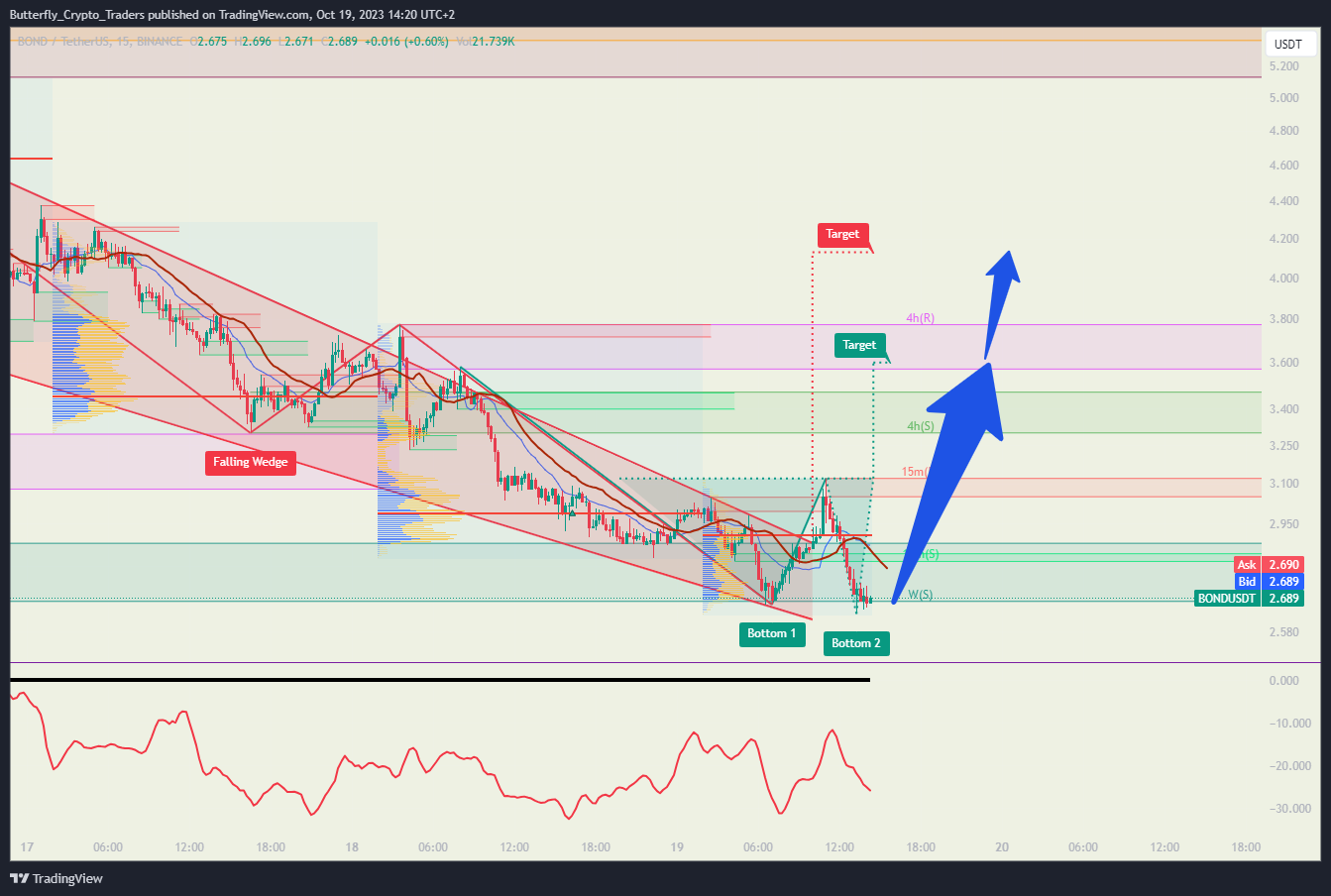This screenshot has width=1331, height=896.
Task: Click the 2.580 price axis value
Action: 1284,632
